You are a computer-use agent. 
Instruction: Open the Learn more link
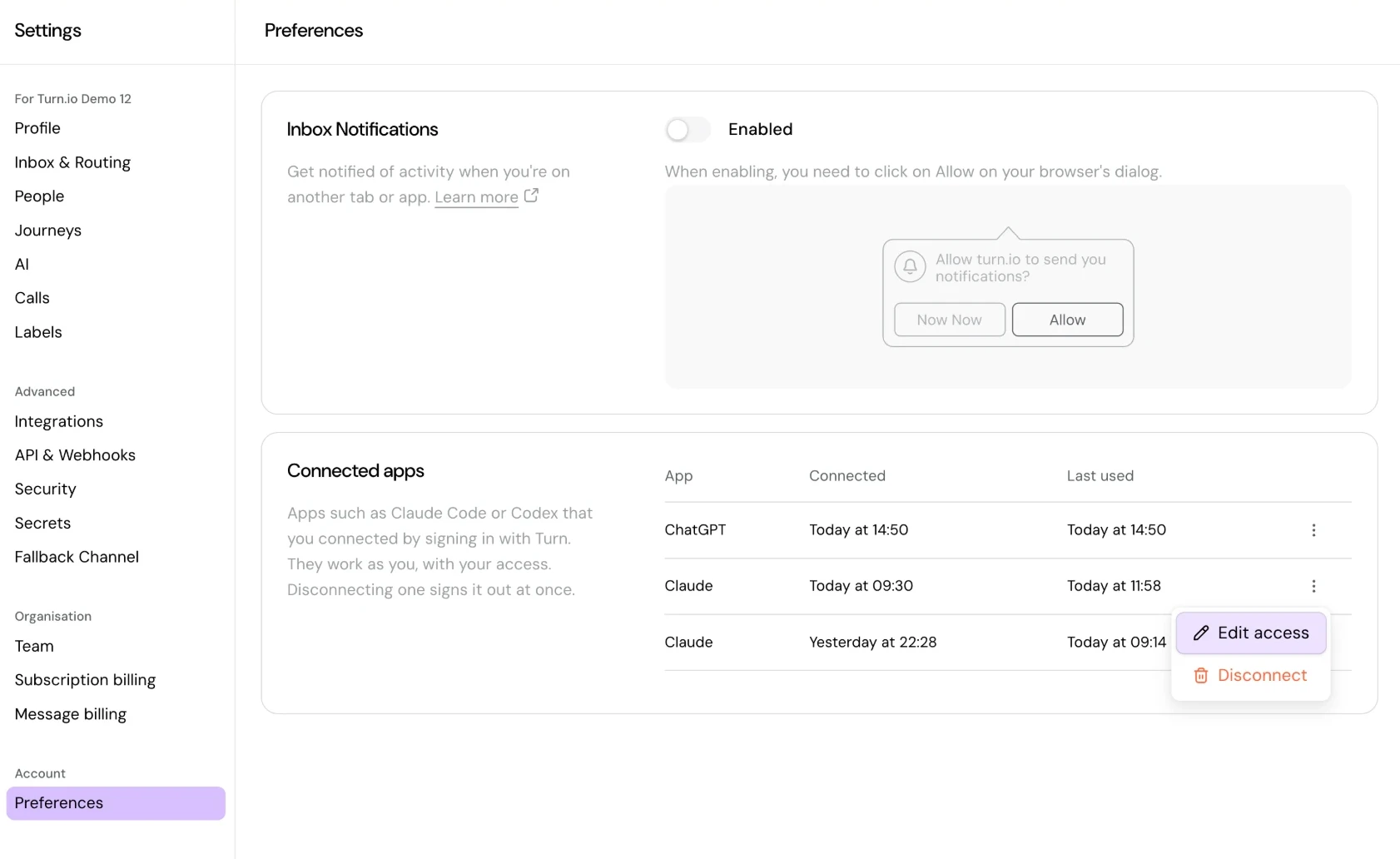476,197
